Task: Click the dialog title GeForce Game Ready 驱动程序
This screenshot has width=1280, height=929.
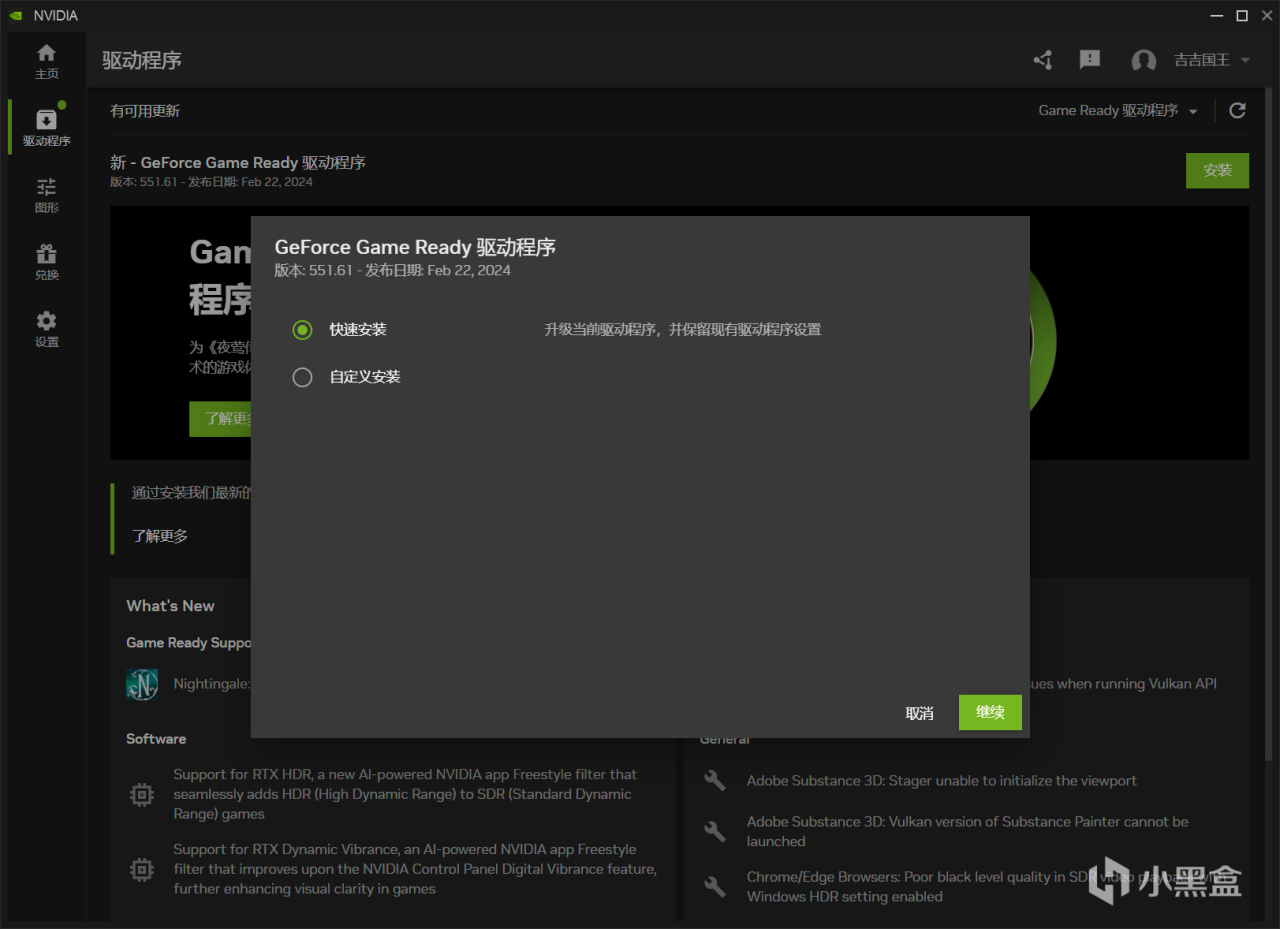Action: [x=415, y=247]
